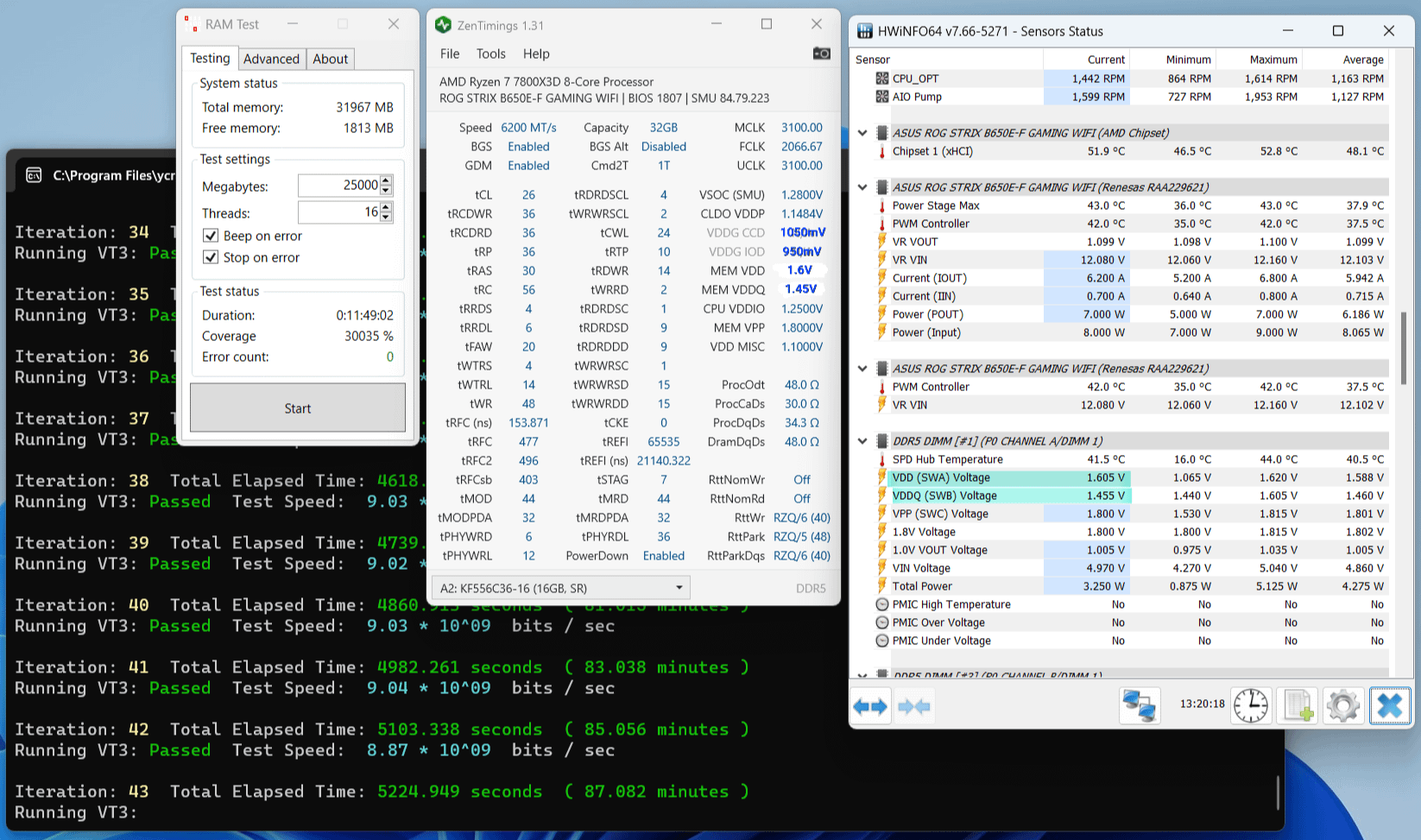Increase the Threads value with up arrow

(x=386, y=207)
